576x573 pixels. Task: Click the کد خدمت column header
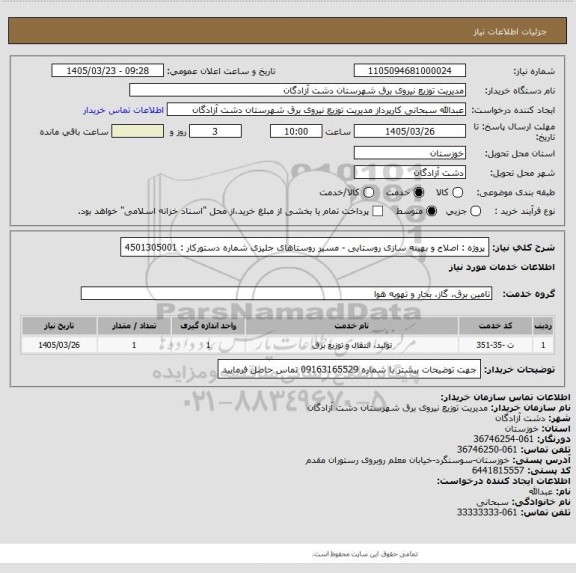point(495,326)
